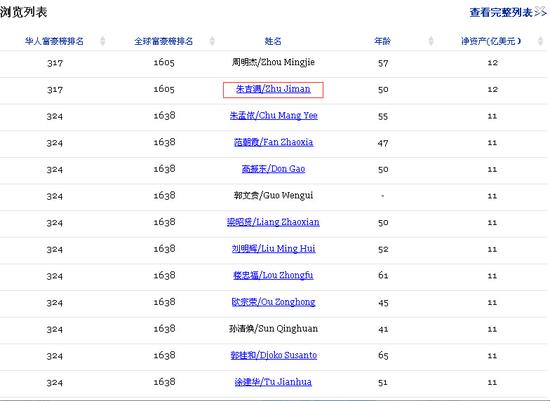Click age 47 in Fan Zhaoxia row

[383, 143]
